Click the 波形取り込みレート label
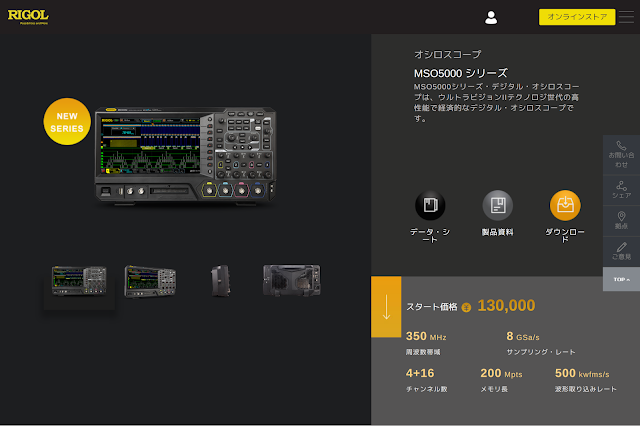640x426 pixels. coord(585,389)
